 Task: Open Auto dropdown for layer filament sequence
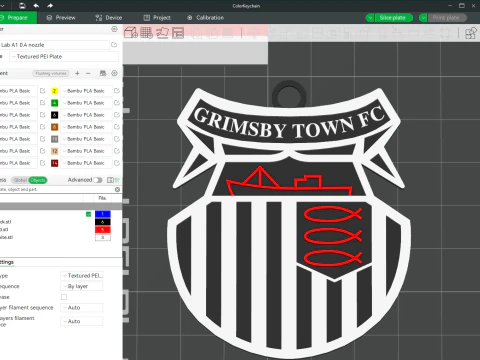82,308
